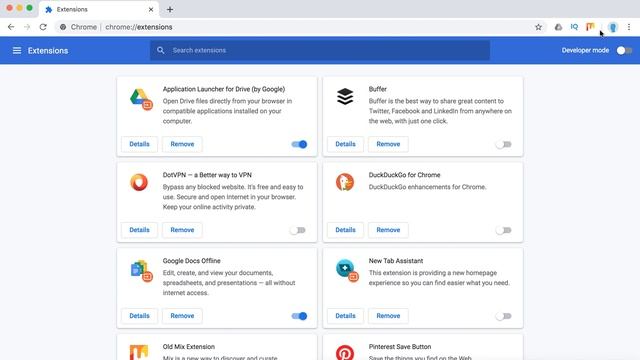The image size is (640, 360).
Task: Click the Old Mix Extension logo
Action: [x=139, y=352]
